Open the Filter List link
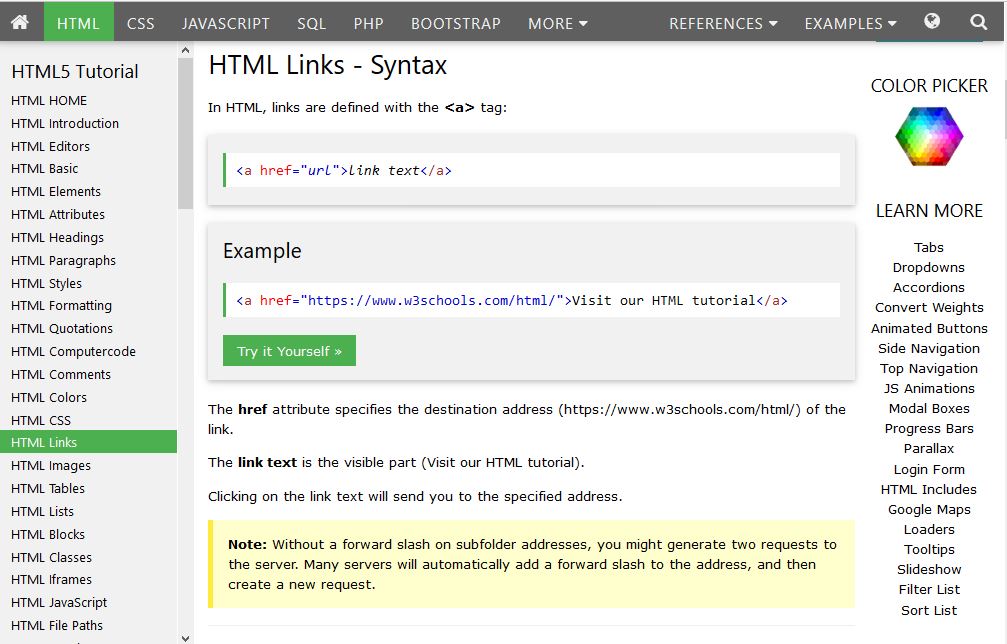The width and height of the screenshot is (1007, 644). pyautogui.click(x=929, y=589)
